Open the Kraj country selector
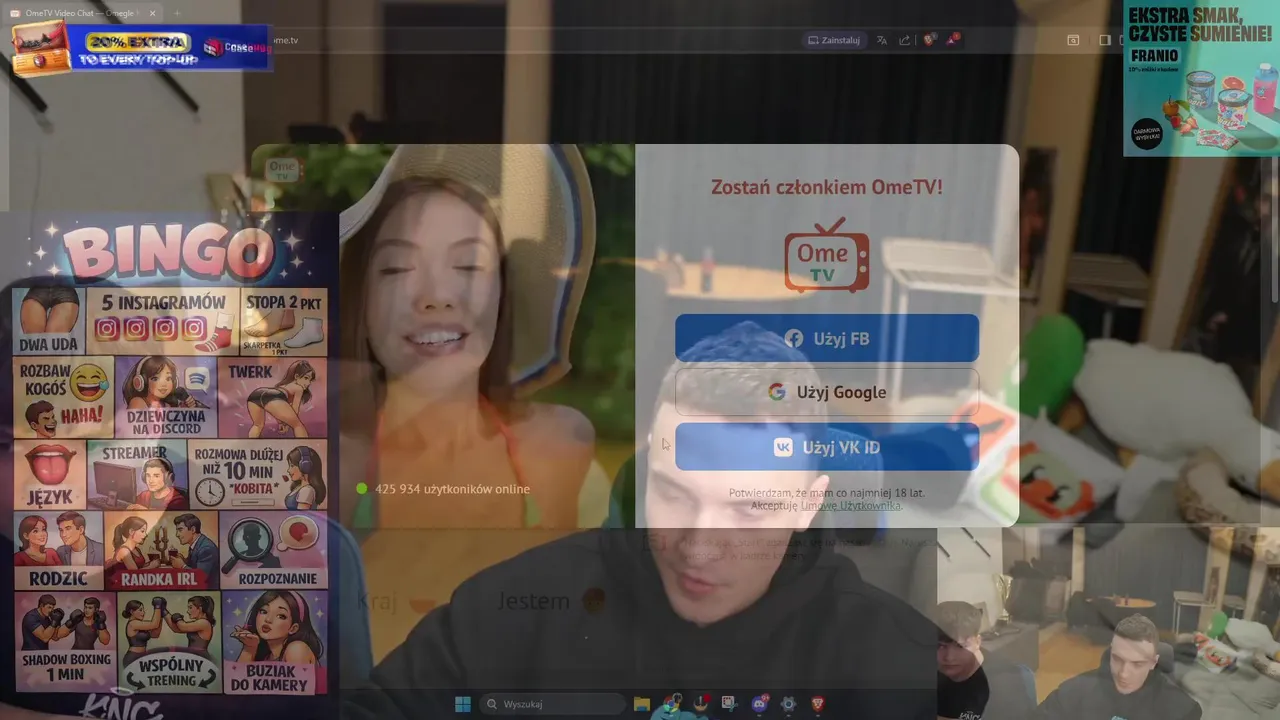This screenshot has height=720, width=1280. 397,602
